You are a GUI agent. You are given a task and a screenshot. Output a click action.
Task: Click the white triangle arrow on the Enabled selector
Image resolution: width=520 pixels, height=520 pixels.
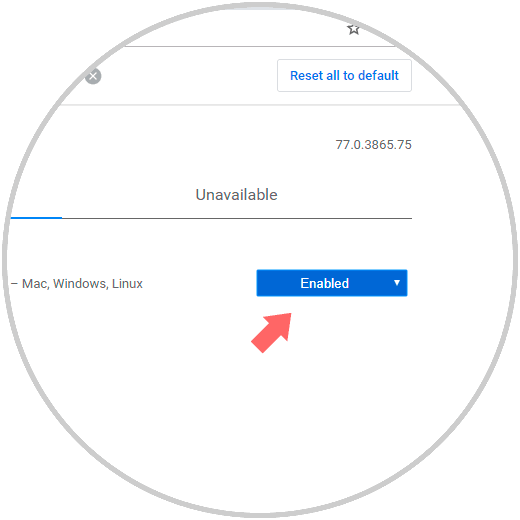pyautogui.click(x=397, y=283)
